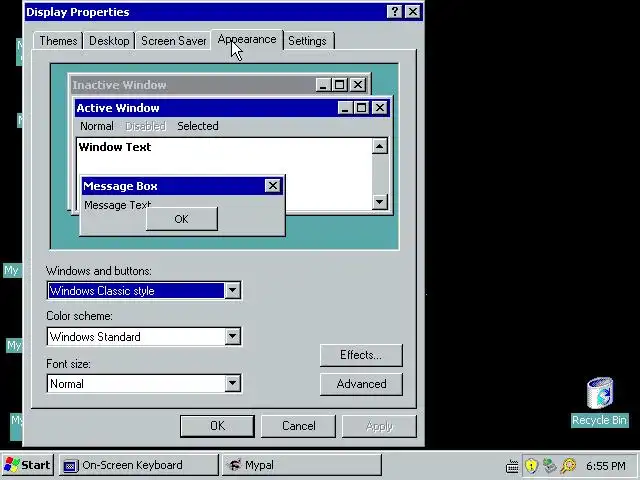
Task: Select the Windows Classic style combo field
Action: coord(144,291)
